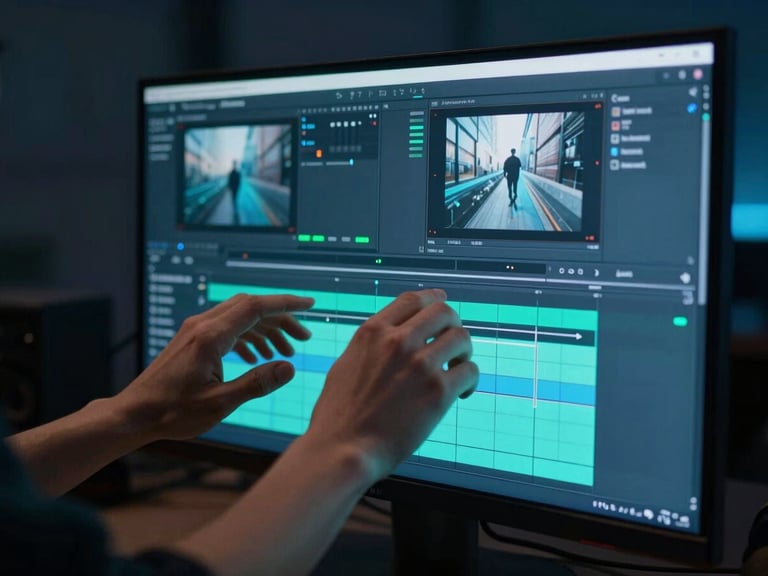The width and height of the screenshot is (768, 576).
Task: Switch to the highlighted tab at the top left
Action: pos(233,104)
